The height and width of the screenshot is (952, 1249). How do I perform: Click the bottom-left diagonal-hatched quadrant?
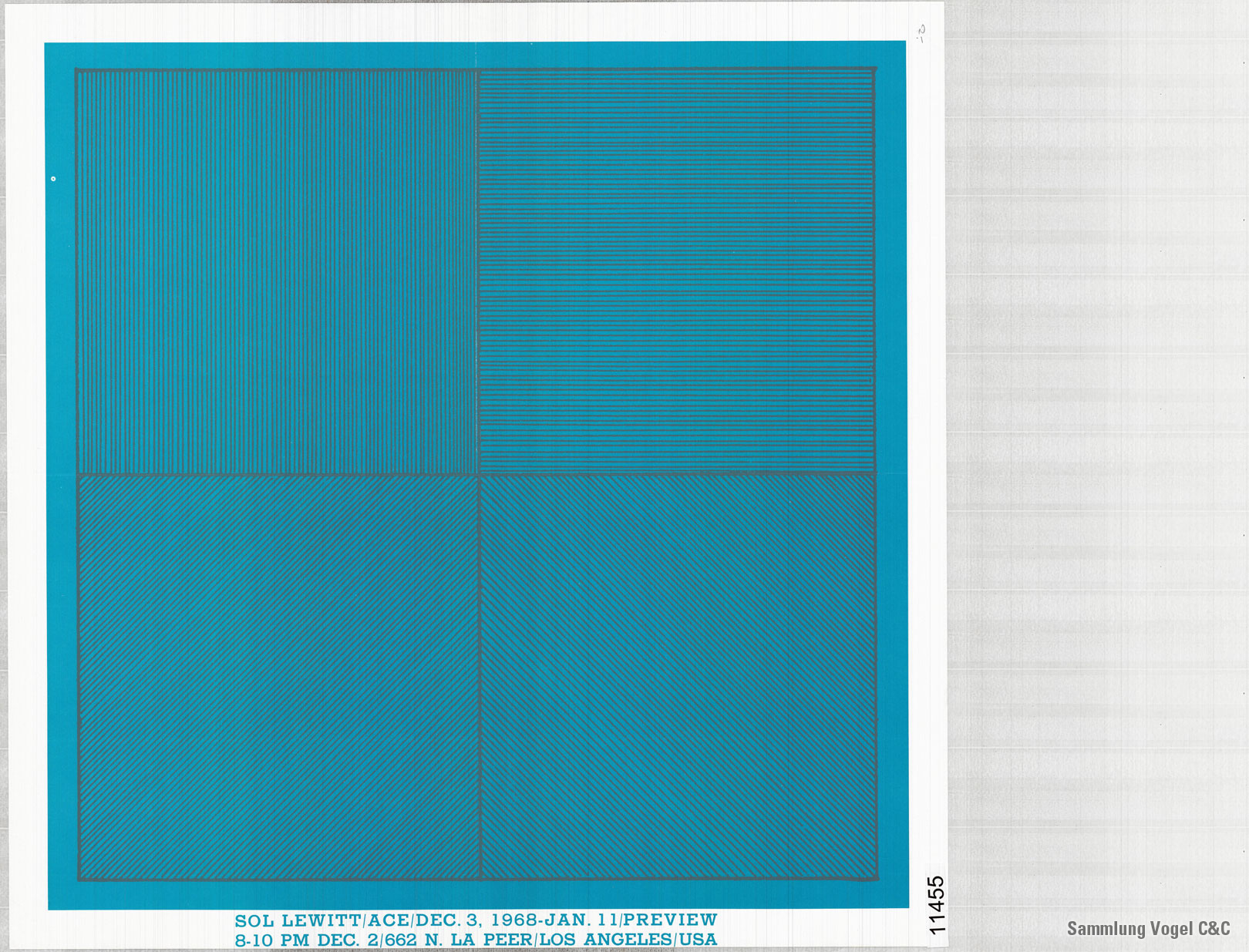click(x=278, y=677)
